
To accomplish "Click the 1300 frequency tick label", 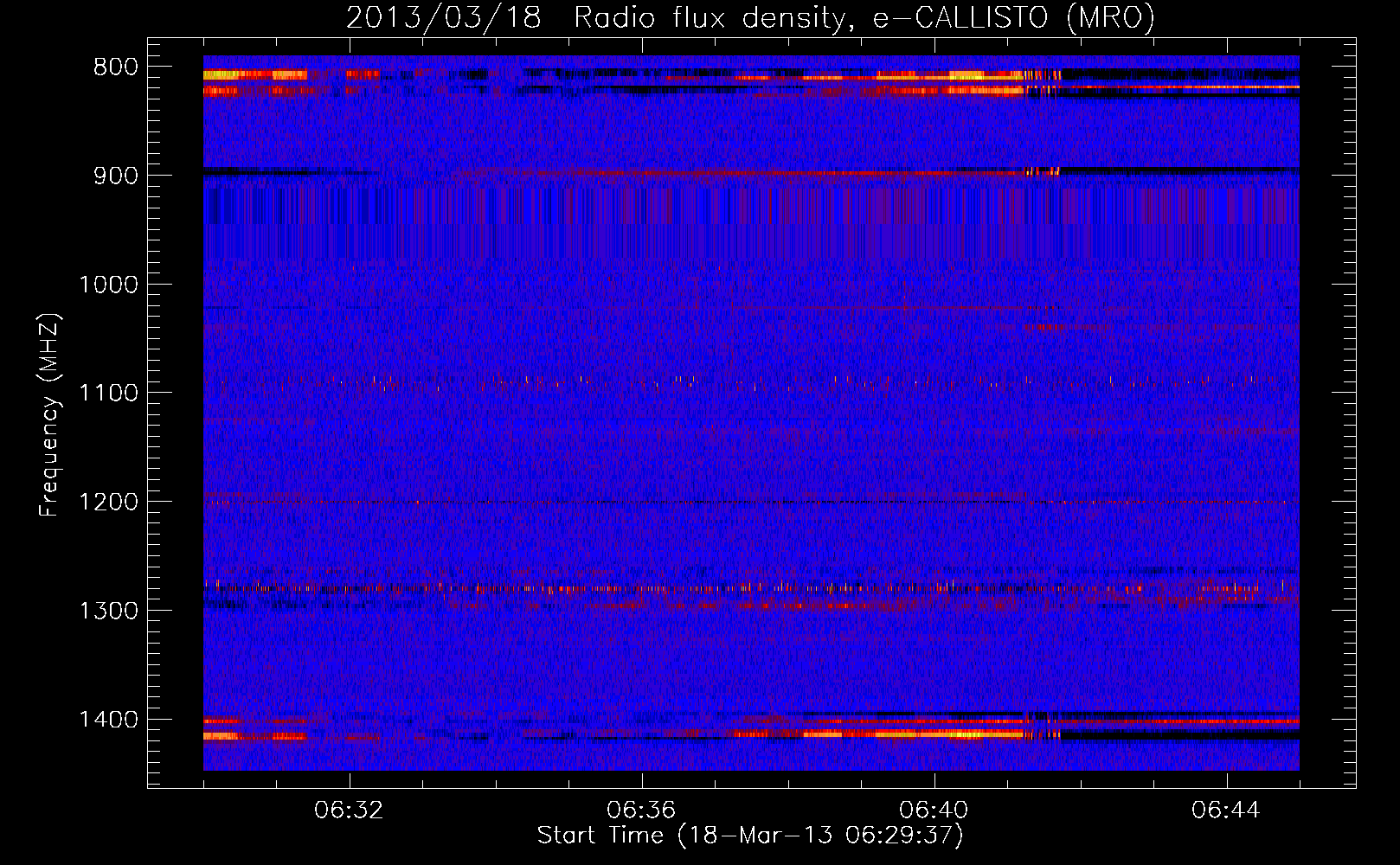I will tap(108, 611).
